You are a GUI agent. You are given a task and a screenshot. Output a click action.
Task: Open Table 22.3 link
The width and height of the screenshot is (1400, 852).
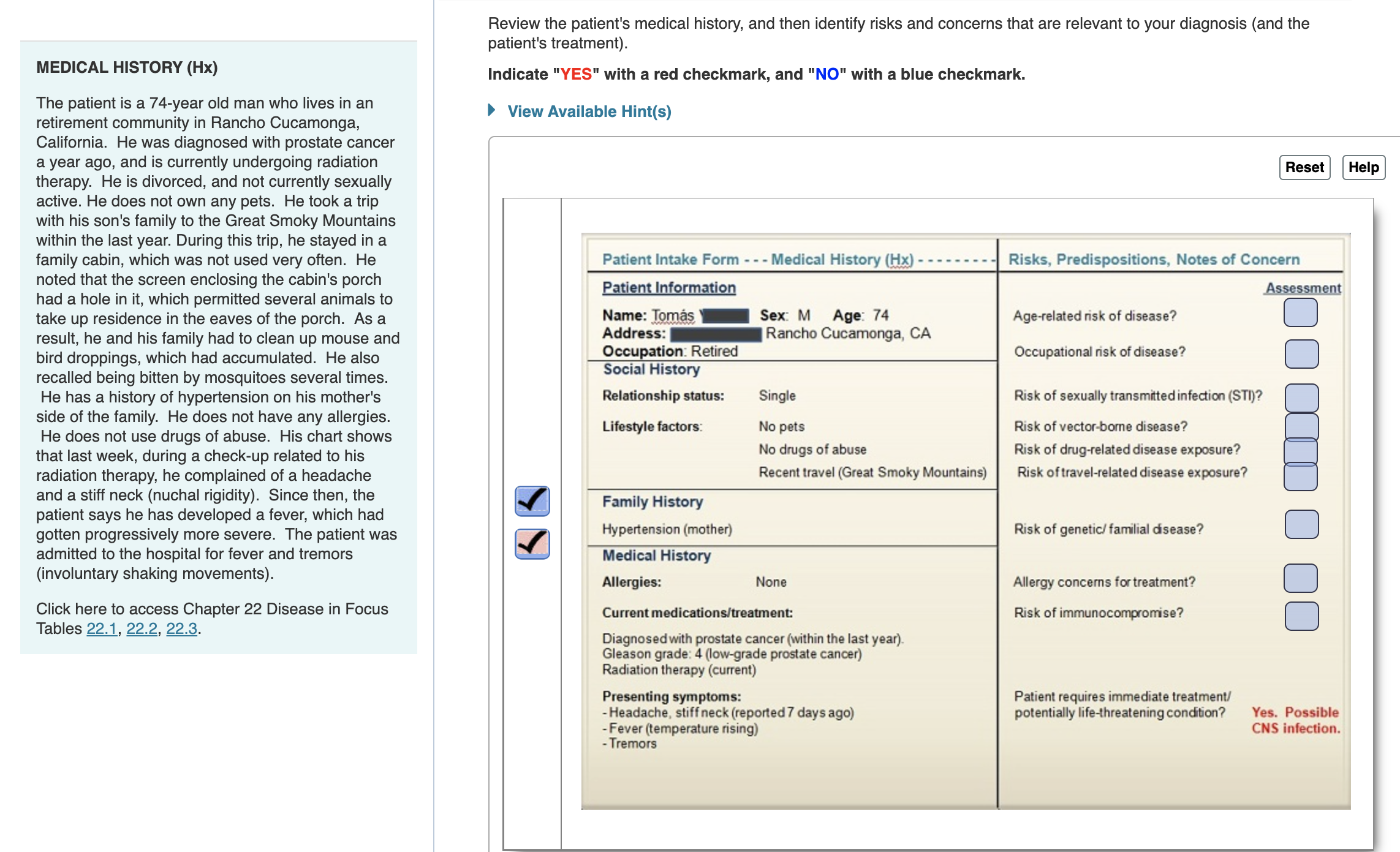coord(182,628)
